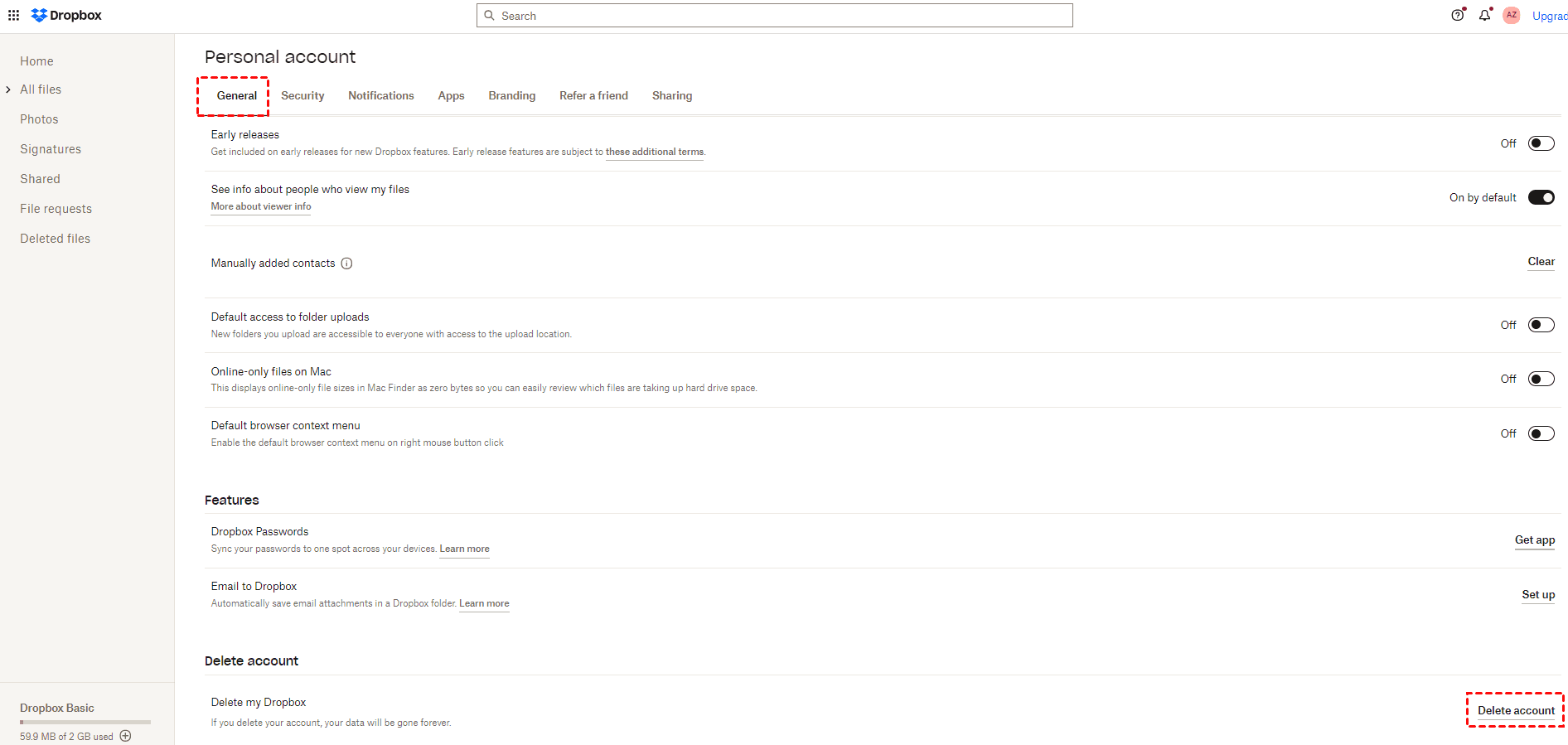Toggle Default access to folder uploads switch
Image resolution: width=1568 pixels, height=745 pixels.
(1541, 325)
